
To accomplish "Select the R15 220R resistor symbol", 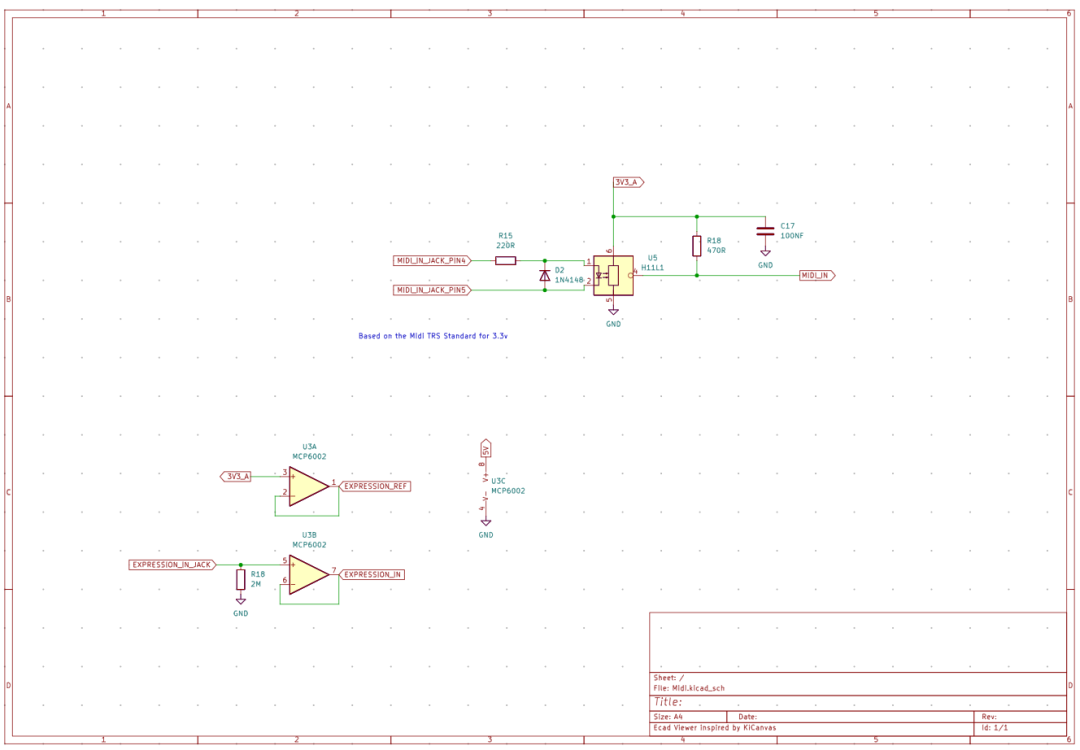I will click(506, 261).
